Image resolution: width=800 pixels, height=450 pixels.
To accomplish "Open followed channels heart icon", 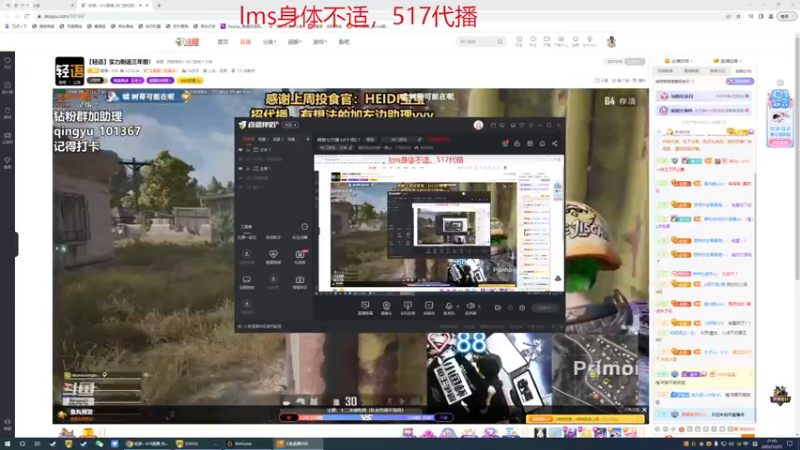I will (533, 41).
